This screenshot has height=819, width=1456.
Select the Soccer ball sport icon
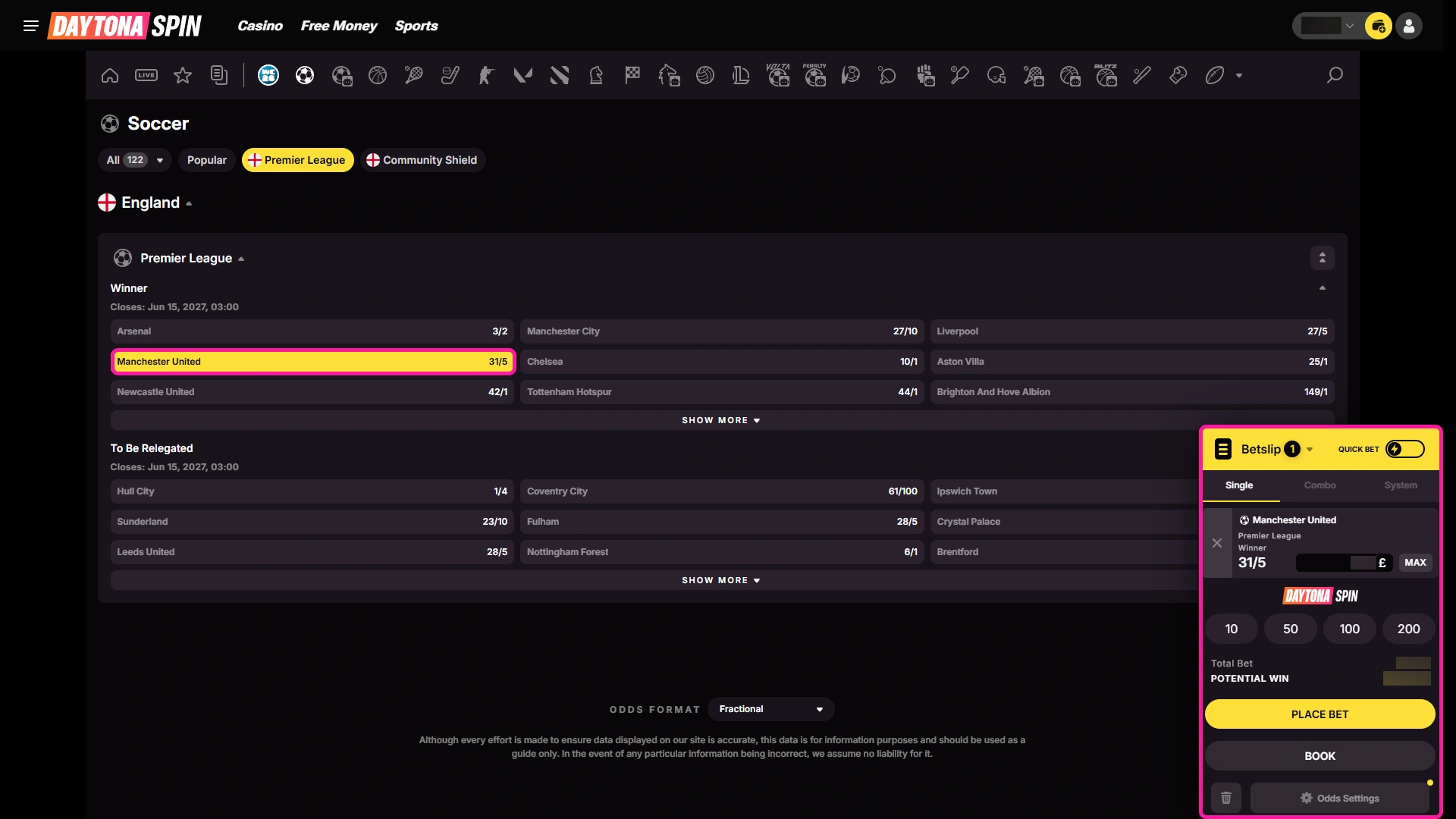pos(305,75)
